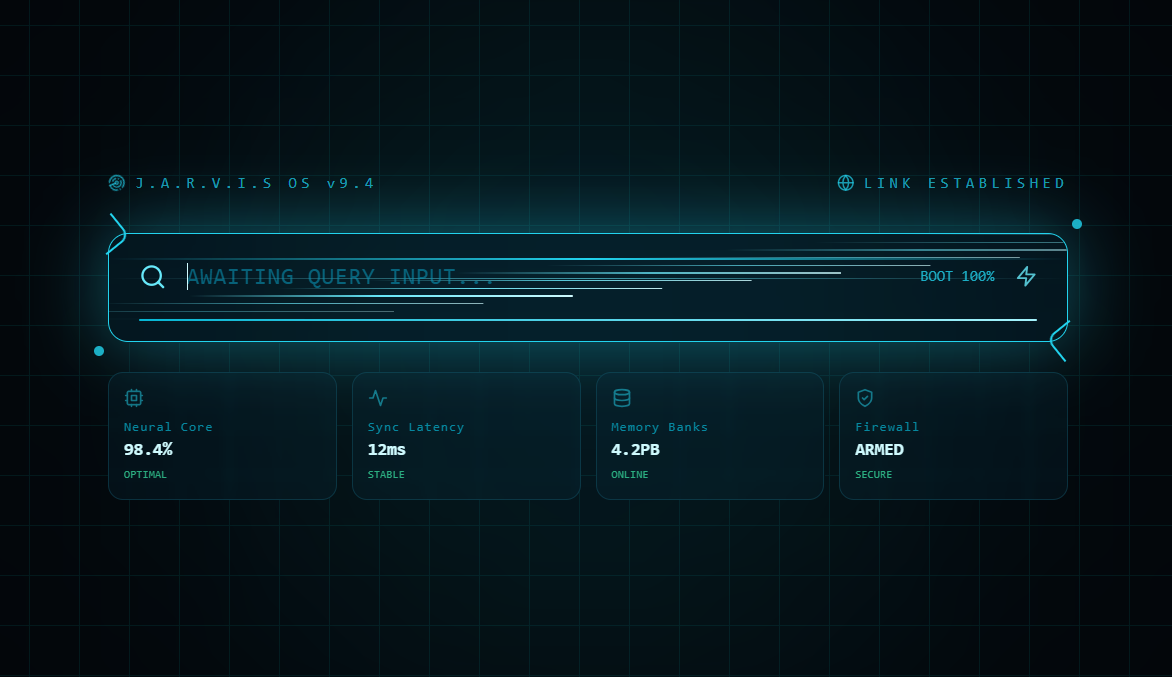This screenshot has height=677, width=1172.
Task: Click the lightning bolt icon
Action: click(1026, 276)
